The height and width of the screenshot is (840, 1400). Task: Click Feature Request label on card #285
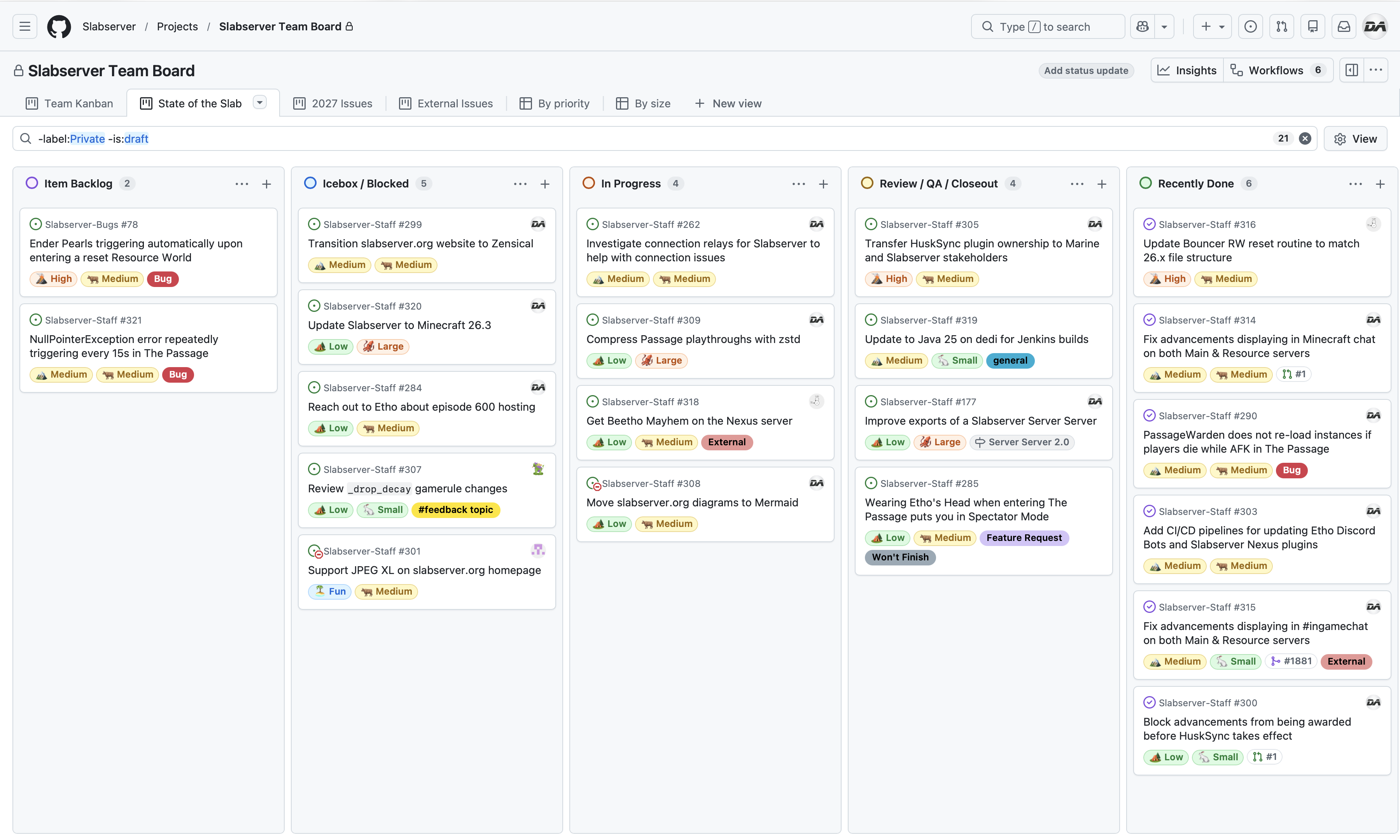point(1024,538)
